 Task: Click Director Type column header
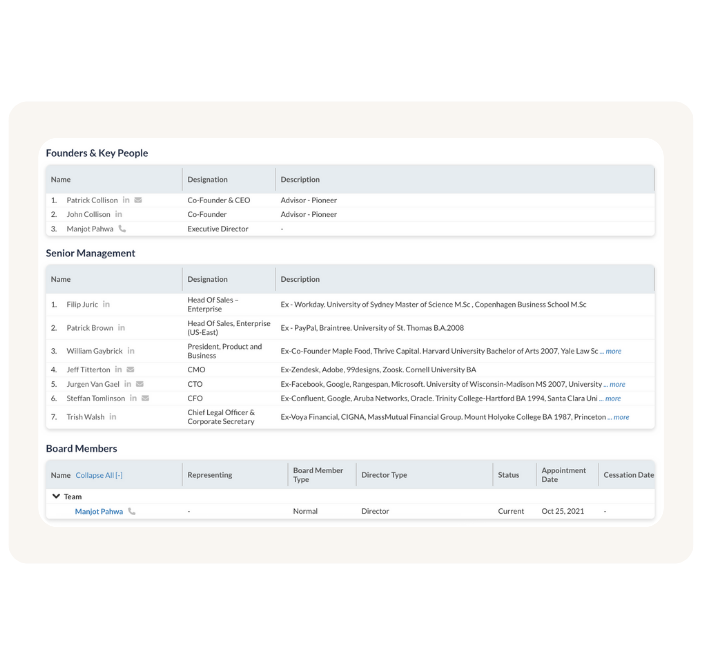click(x=384, y=475)
